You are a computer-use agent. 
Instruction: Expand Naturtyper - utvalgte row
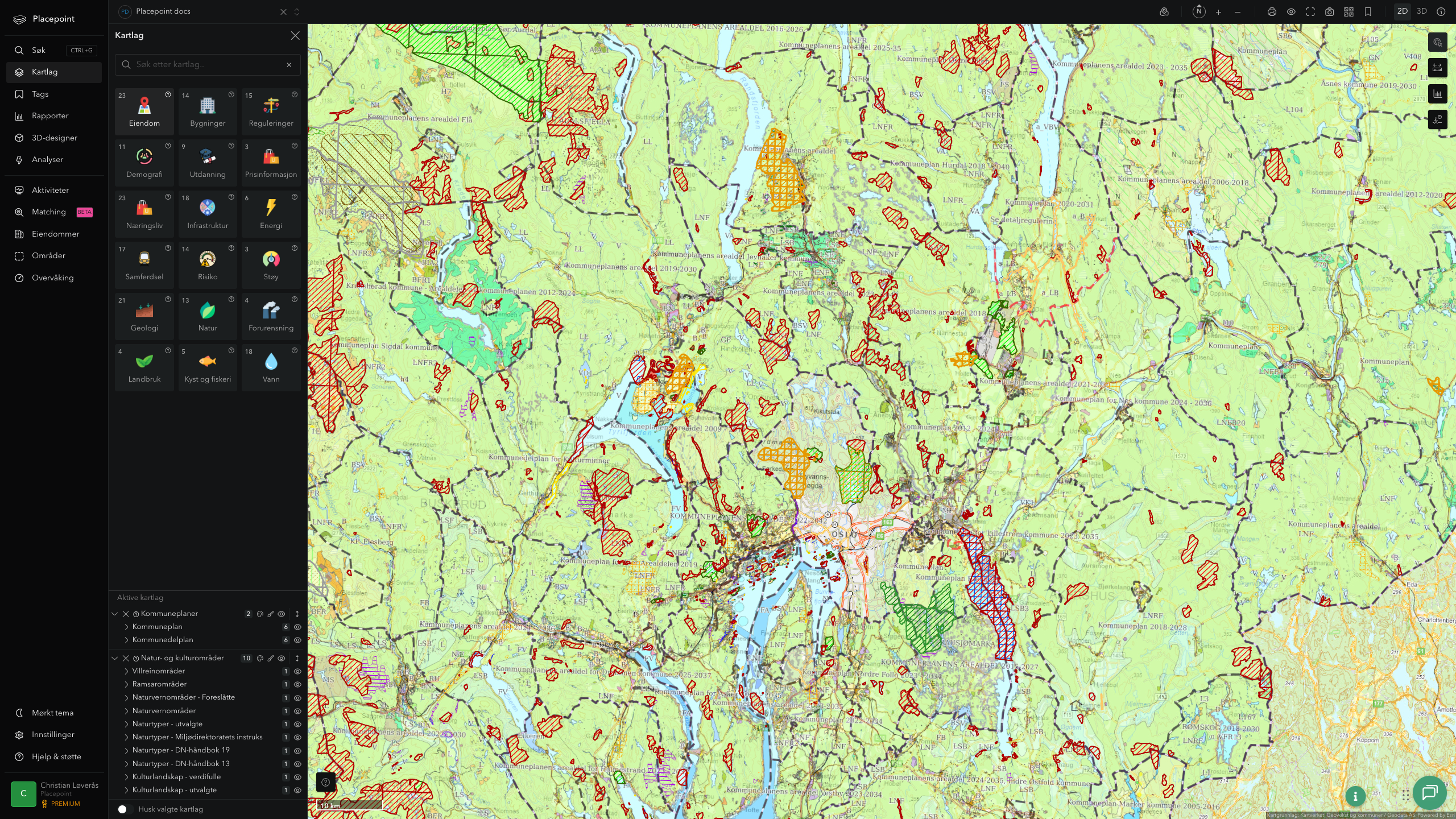(x=126, y=724)
